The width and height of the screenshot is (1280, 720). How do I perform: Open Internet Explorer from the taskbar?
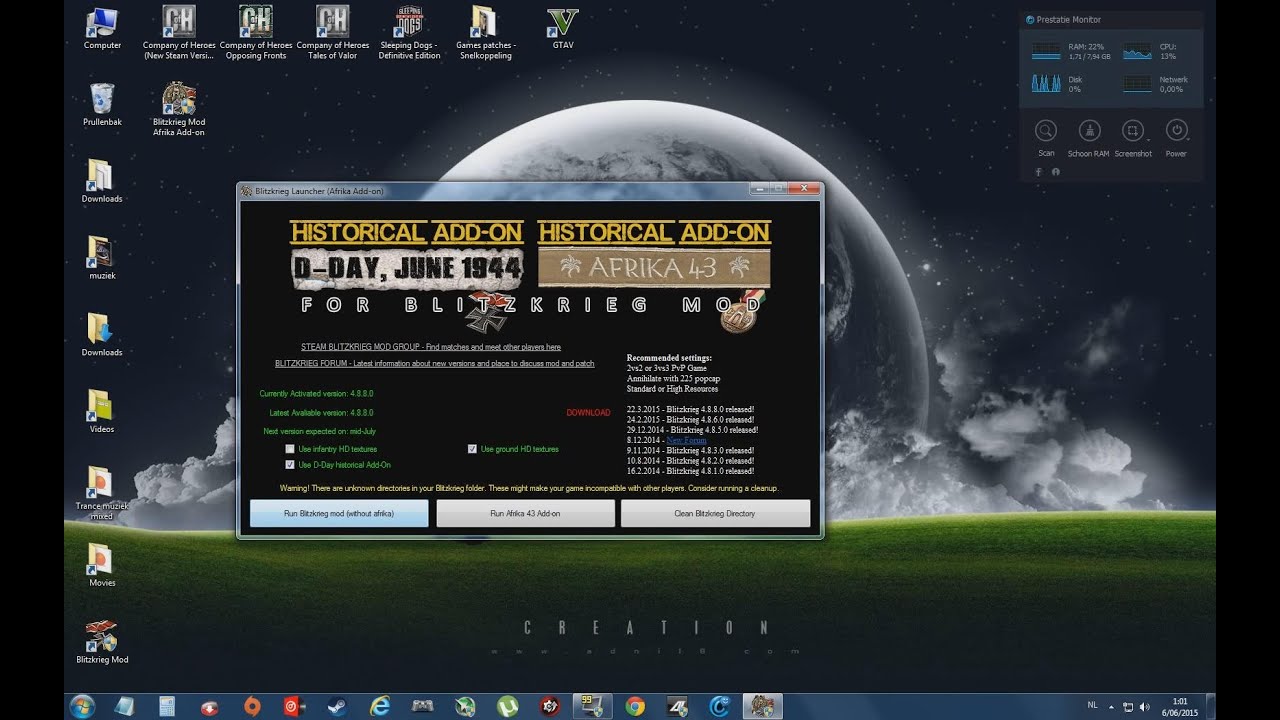tap(380, 706)
